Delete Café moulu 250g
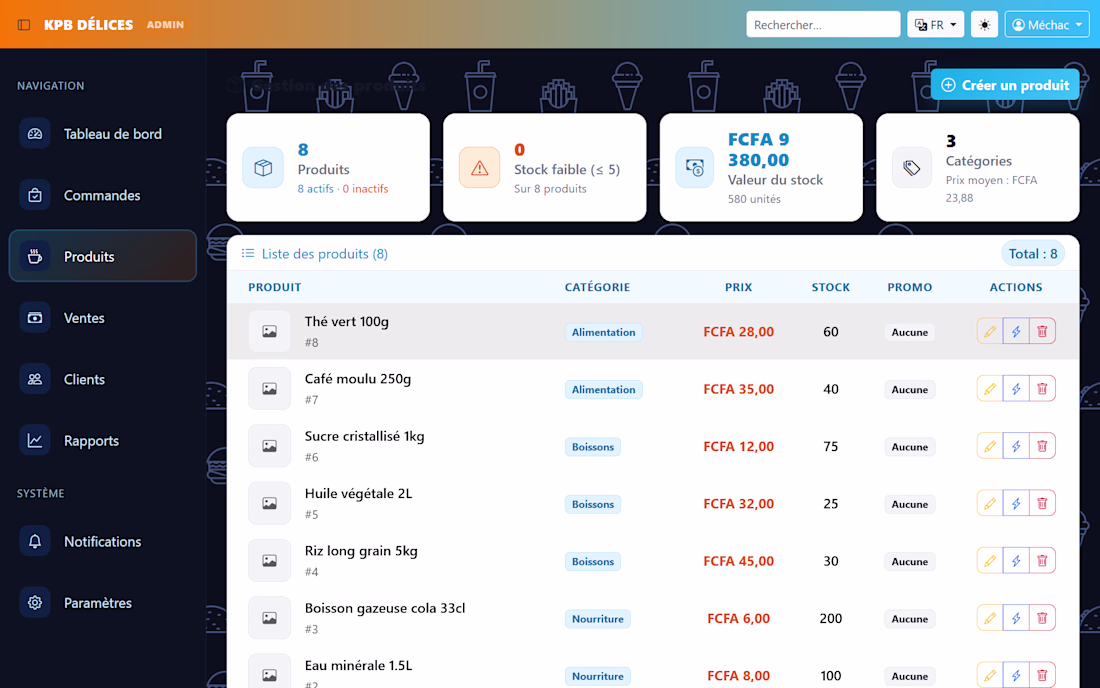The width and height of the screenshot is (1100, 688). tap(1042, 389)
